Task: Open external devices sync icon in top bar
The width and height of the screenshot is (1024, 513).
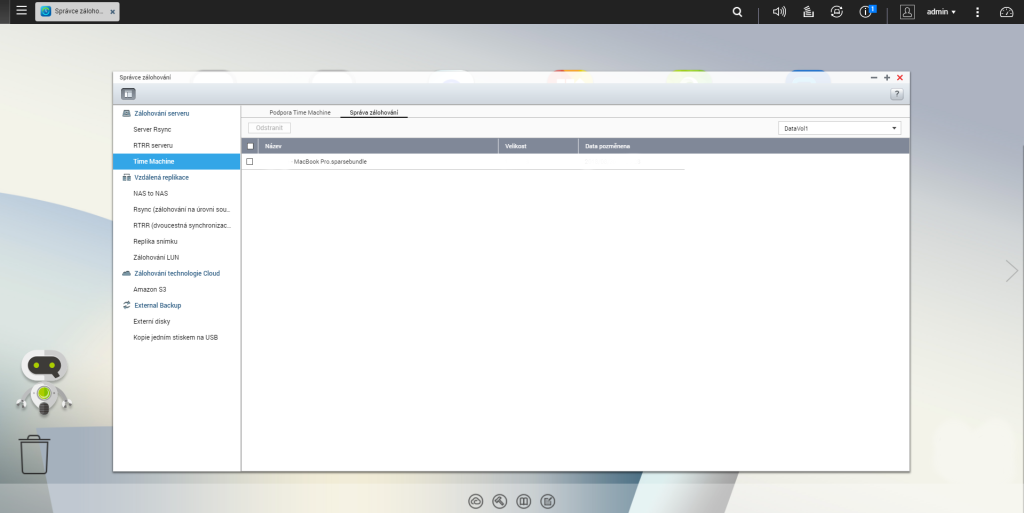Action: [837, 12]
